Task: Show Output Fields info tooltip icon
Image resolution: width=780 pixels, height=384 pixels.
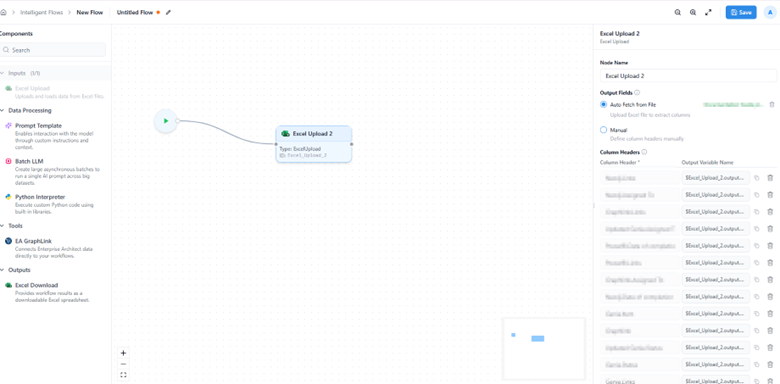Action: click(637, 93)
